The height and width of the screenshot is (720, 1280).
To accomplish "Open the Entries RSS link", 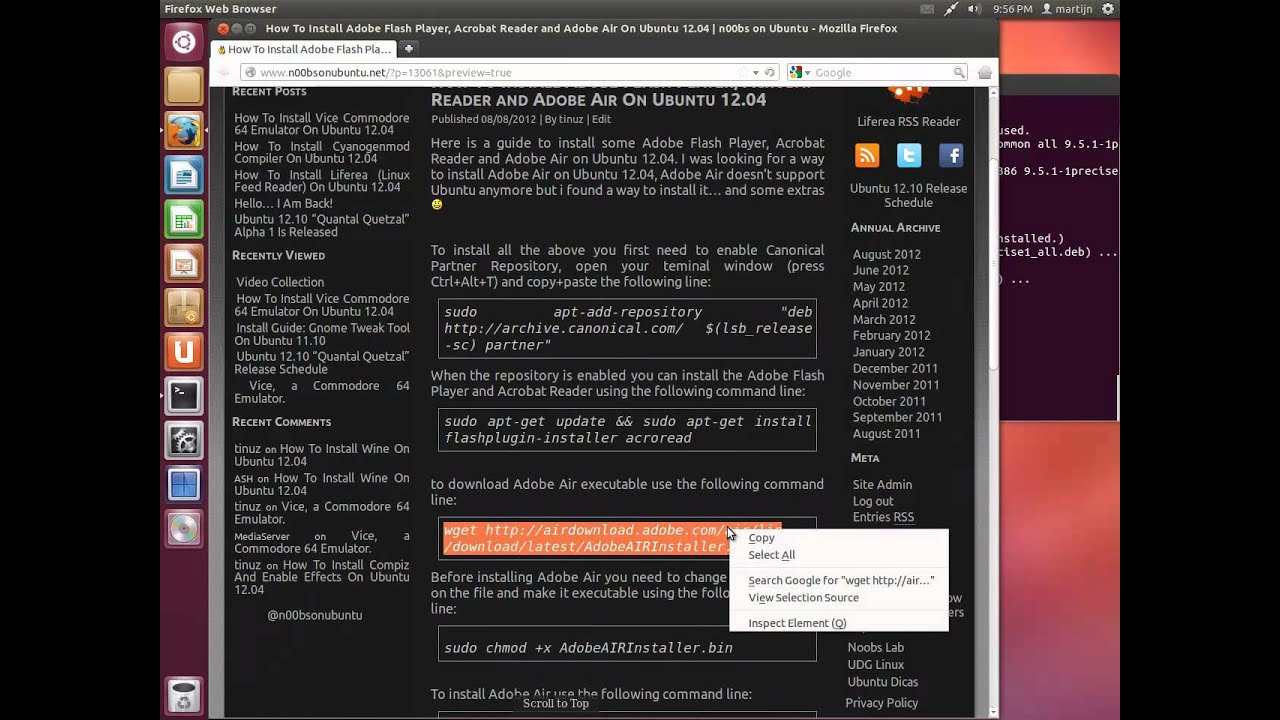I will (883, 517).
